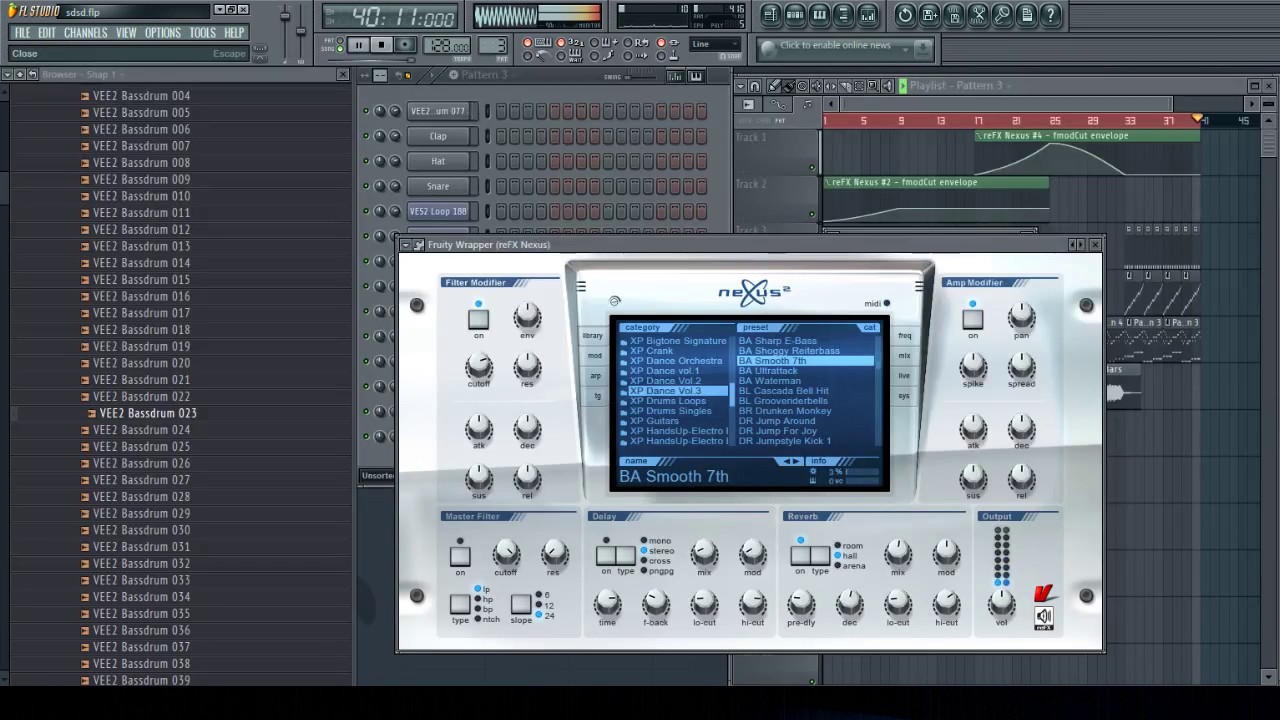Viewport: 1280px width, 720px height.
Task: Select the Playlist zoom magnifier tool
Action: click(873, 86)
